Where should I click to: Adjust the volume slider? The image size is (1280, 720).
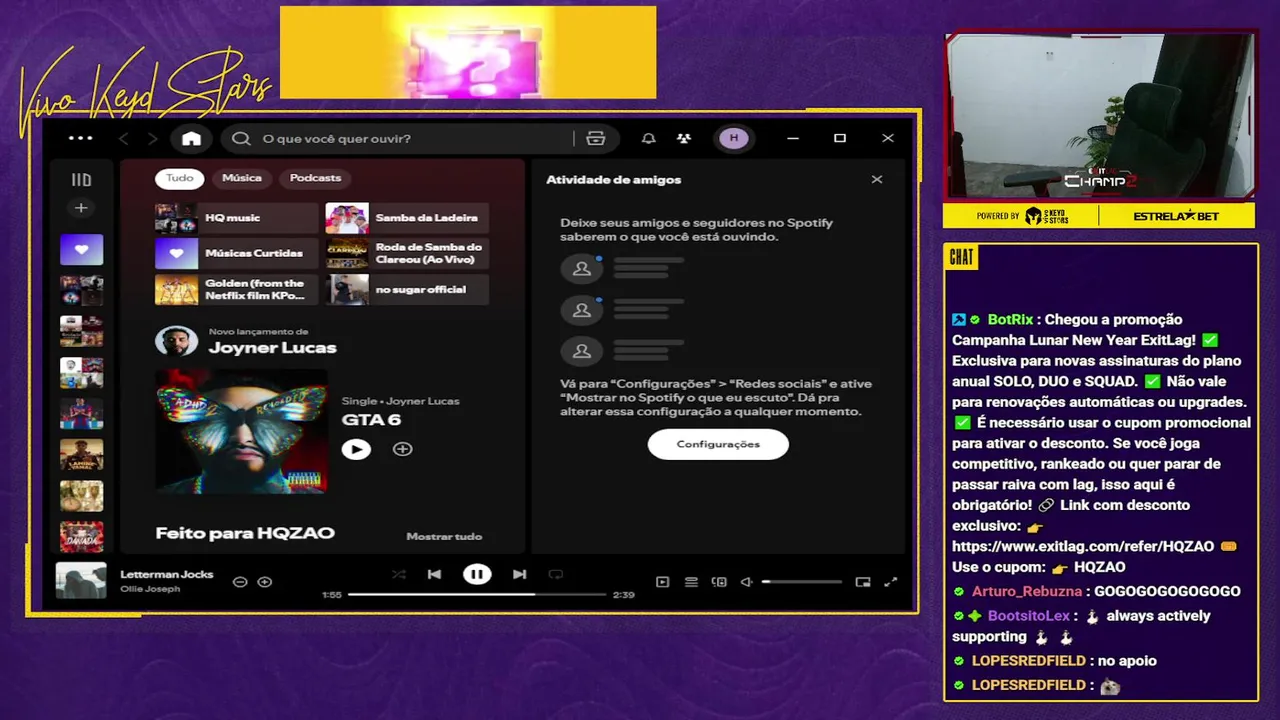point(802,581)
